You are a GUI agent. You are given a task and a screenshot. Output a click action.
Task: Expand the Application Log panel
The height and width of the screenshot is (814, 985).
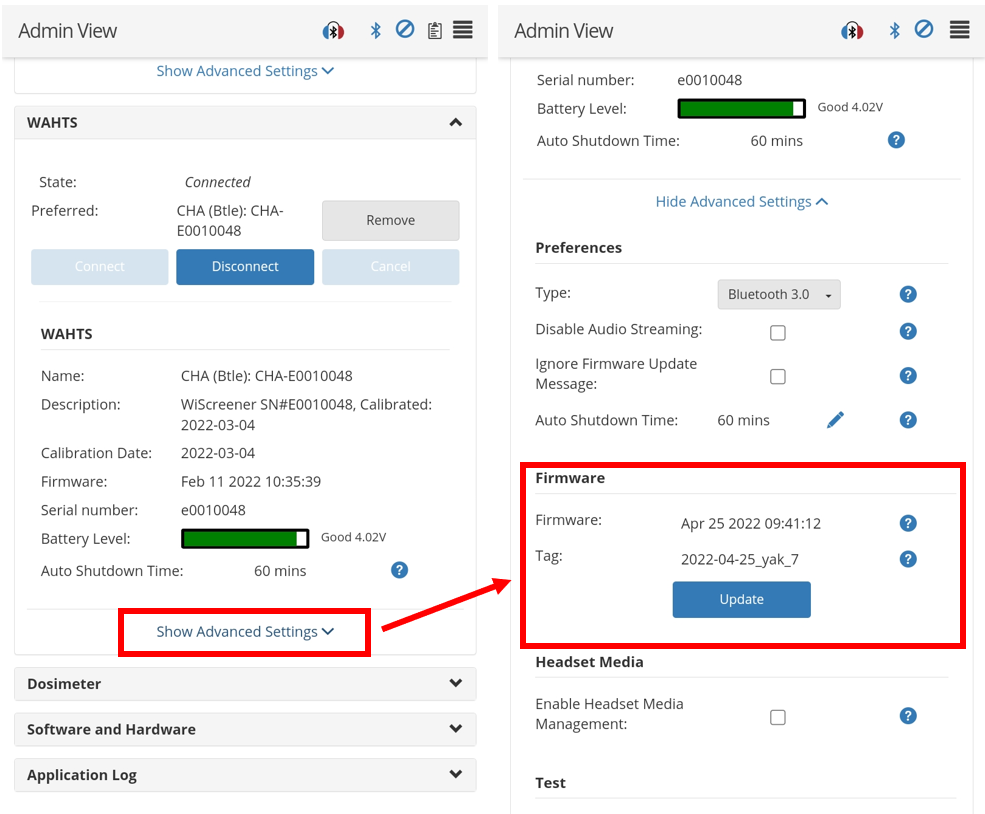coord(245,775)
